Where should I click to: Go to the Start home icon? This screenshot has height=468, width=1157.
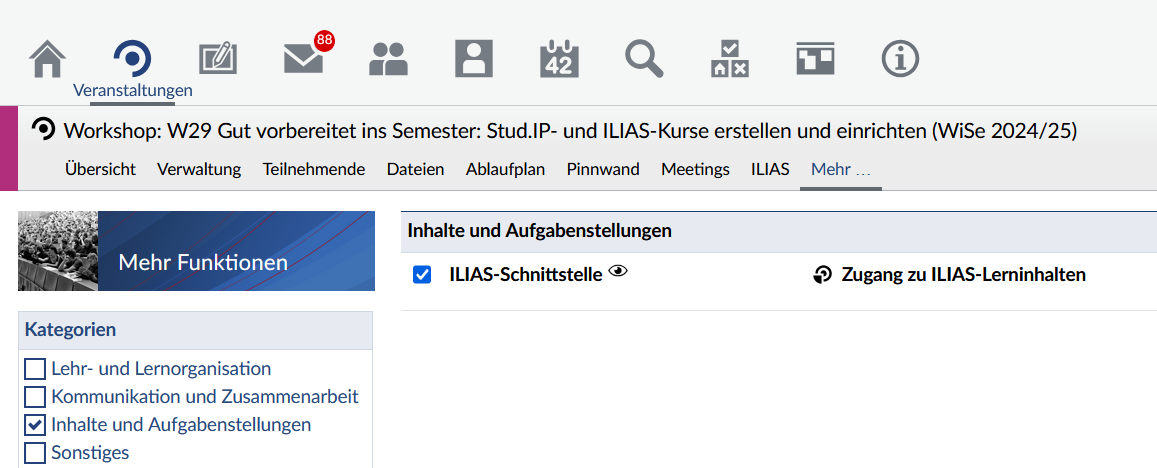pos(48,59)
